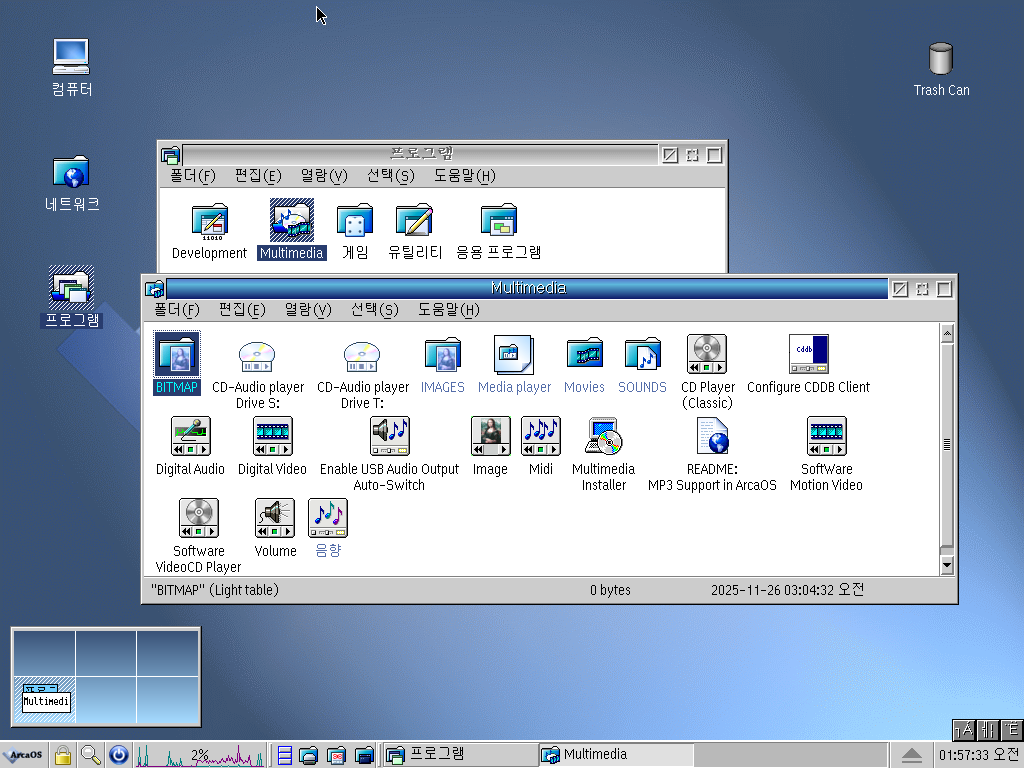1024x768 pixels.
Task: Select the Digital Video icon
Action: point(272,437)
